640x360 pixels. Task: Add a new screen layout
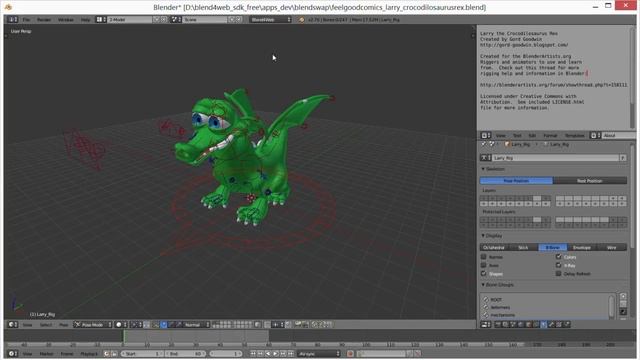(x=156, y=19)
